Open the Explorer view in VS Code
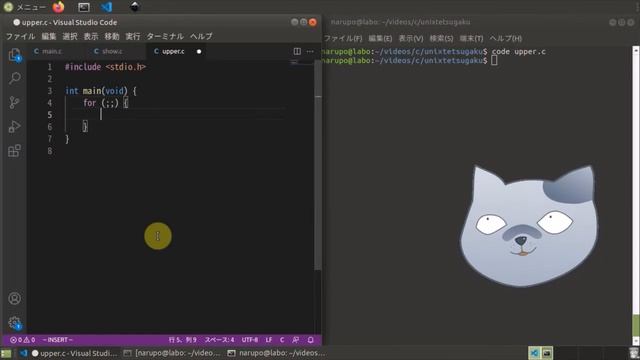This screenshot has width=640, height=360. (15, 55)
